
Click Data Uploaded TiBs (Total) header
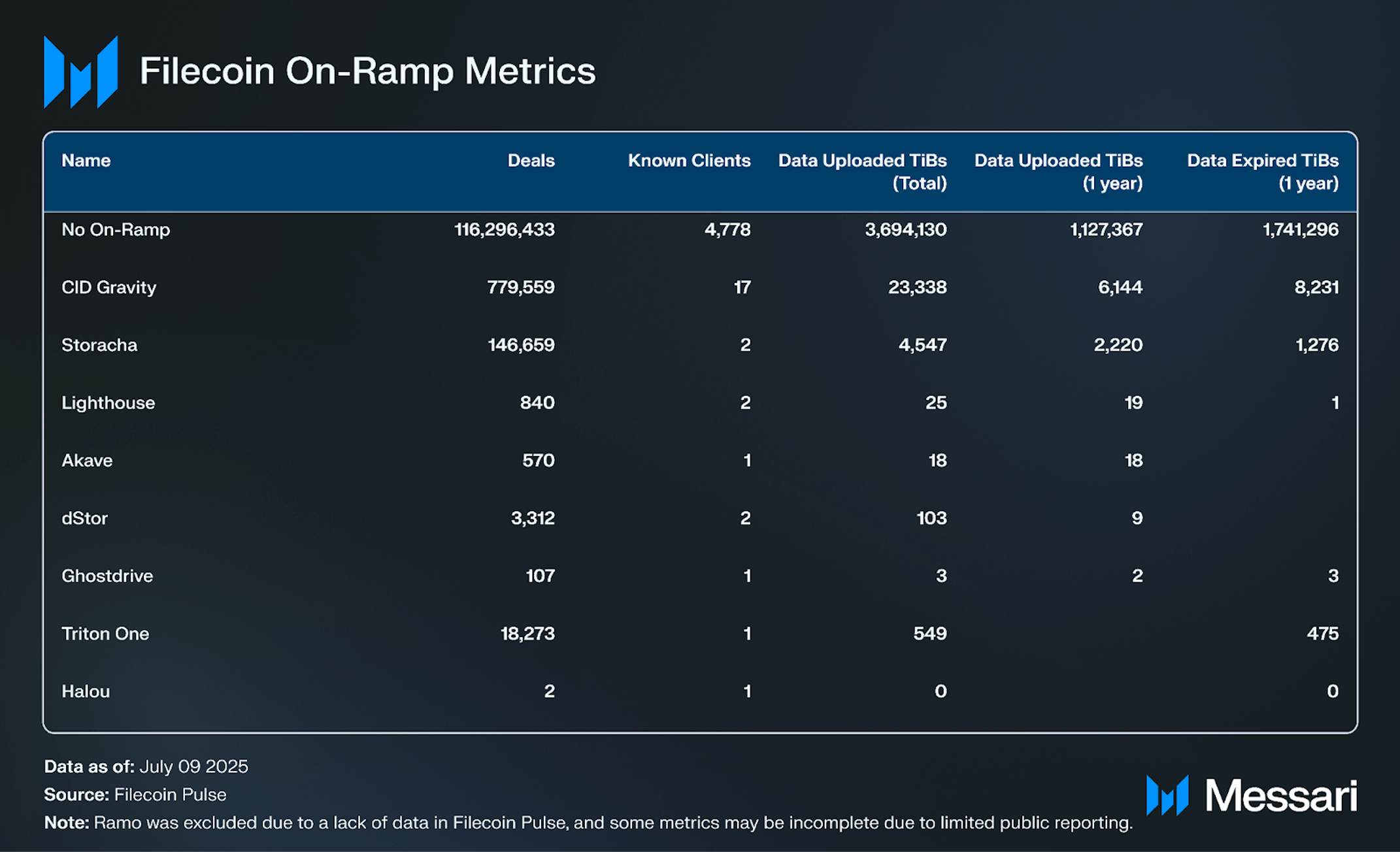tap(862, 172)
